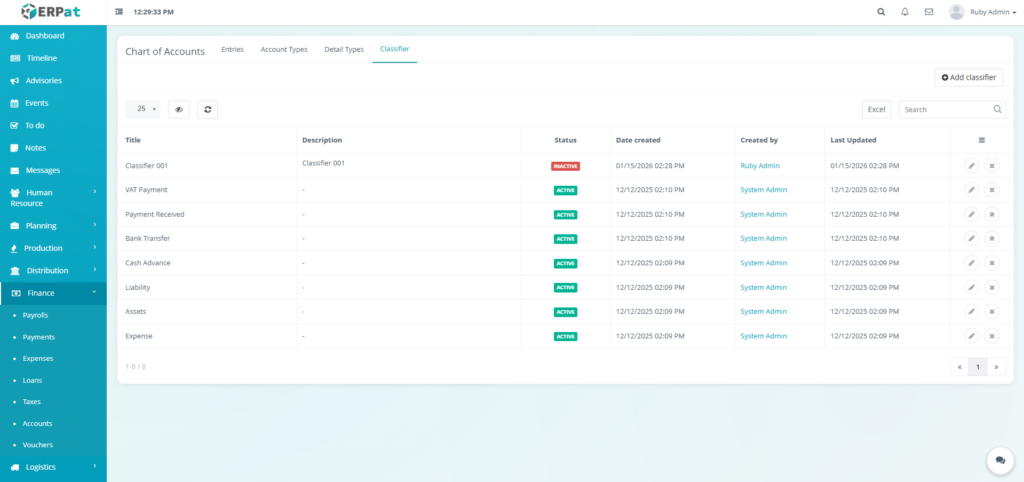Toggle column visibility eye button
The image size is (1024, 482).
coord(179,109)
